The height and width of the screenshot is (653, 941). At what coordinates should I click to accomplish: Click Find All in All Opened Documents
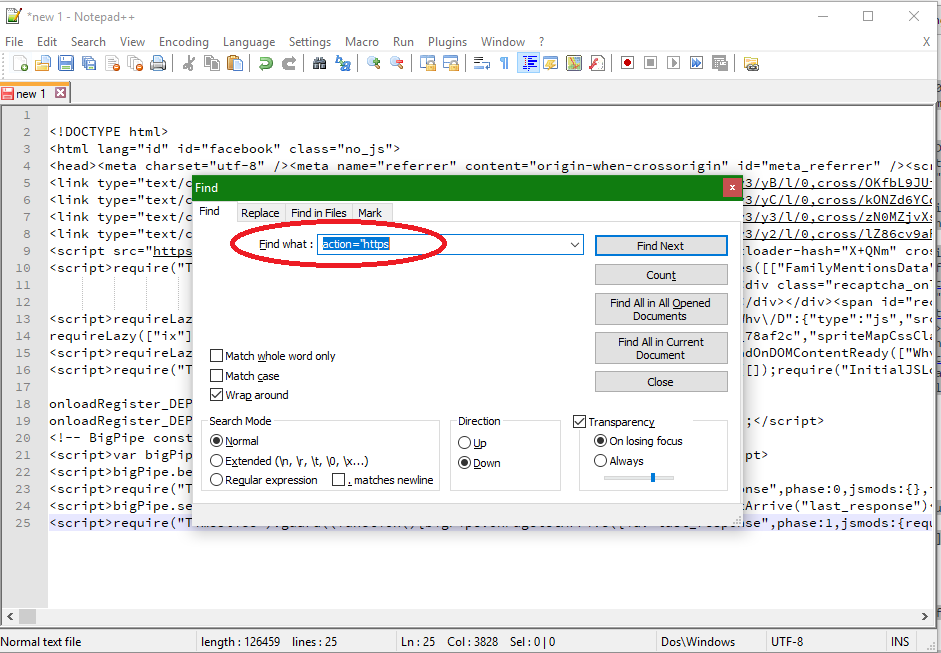[x=661, y=309]
